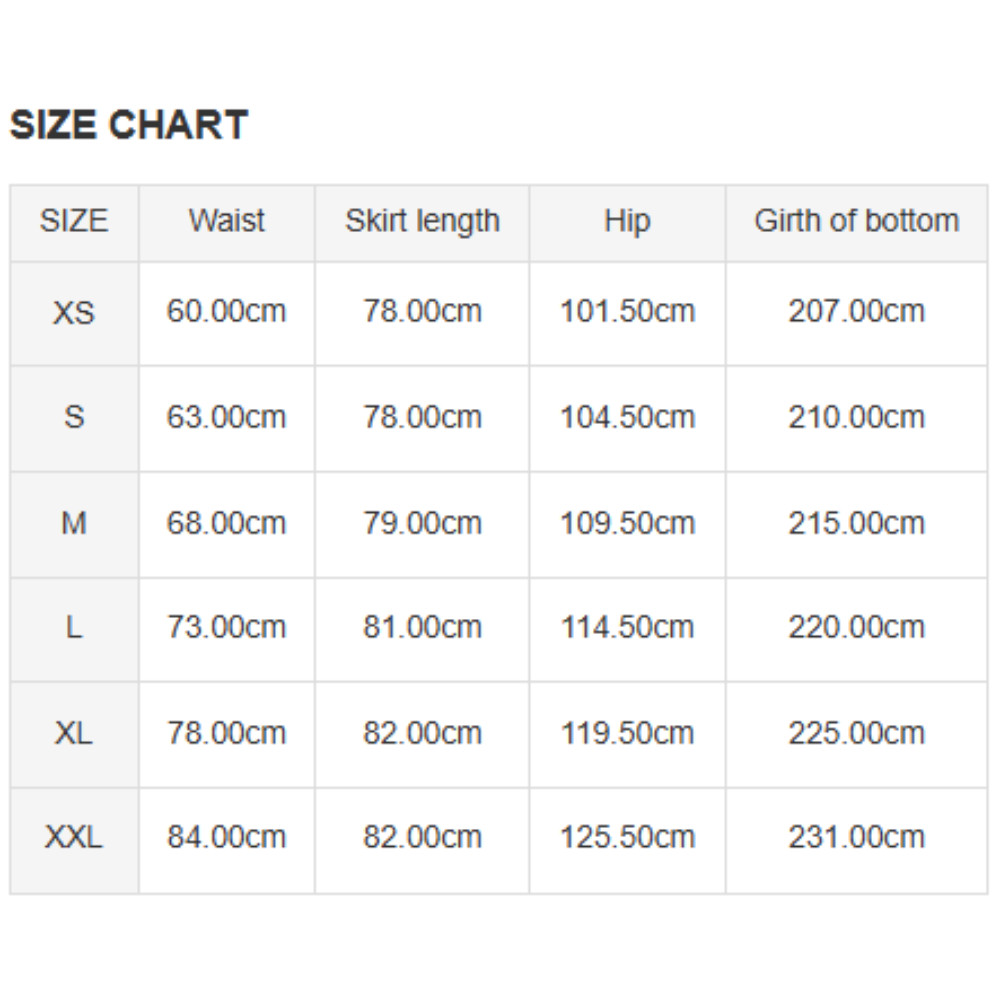Image resolution: width=1000 pixels, height=1000 pixels.
Task: Select the M size row label
Action: [x=74, y=523]
